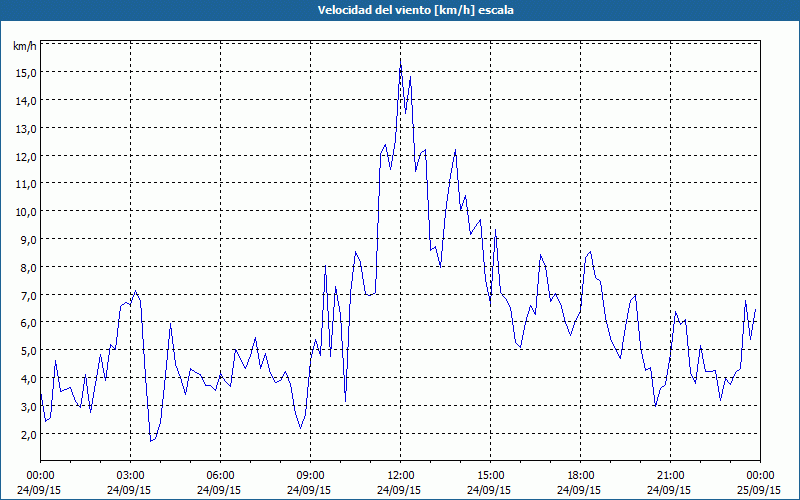The width and height of the screenshot is (800, 500).
Task: Select the 5,0 y-axis value
Action: pos(28,351)
